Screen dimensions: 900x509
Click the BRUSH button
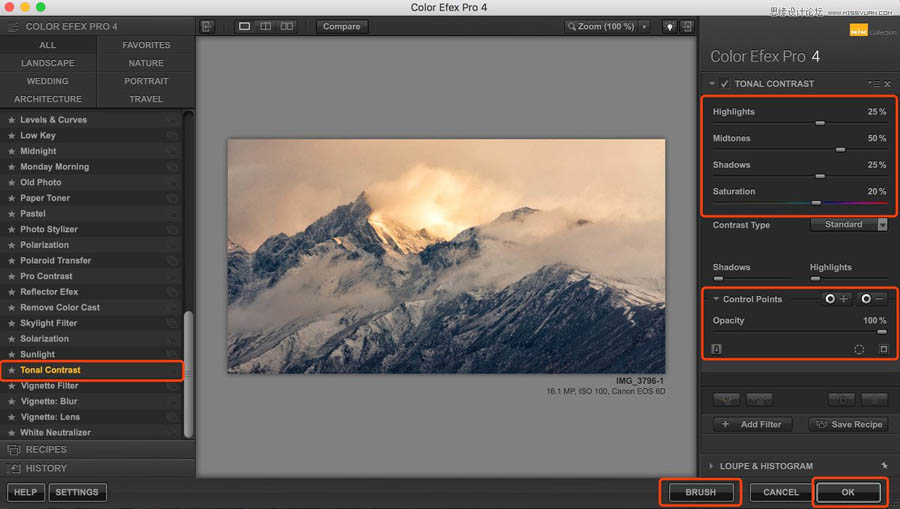(x=701, y=492)
